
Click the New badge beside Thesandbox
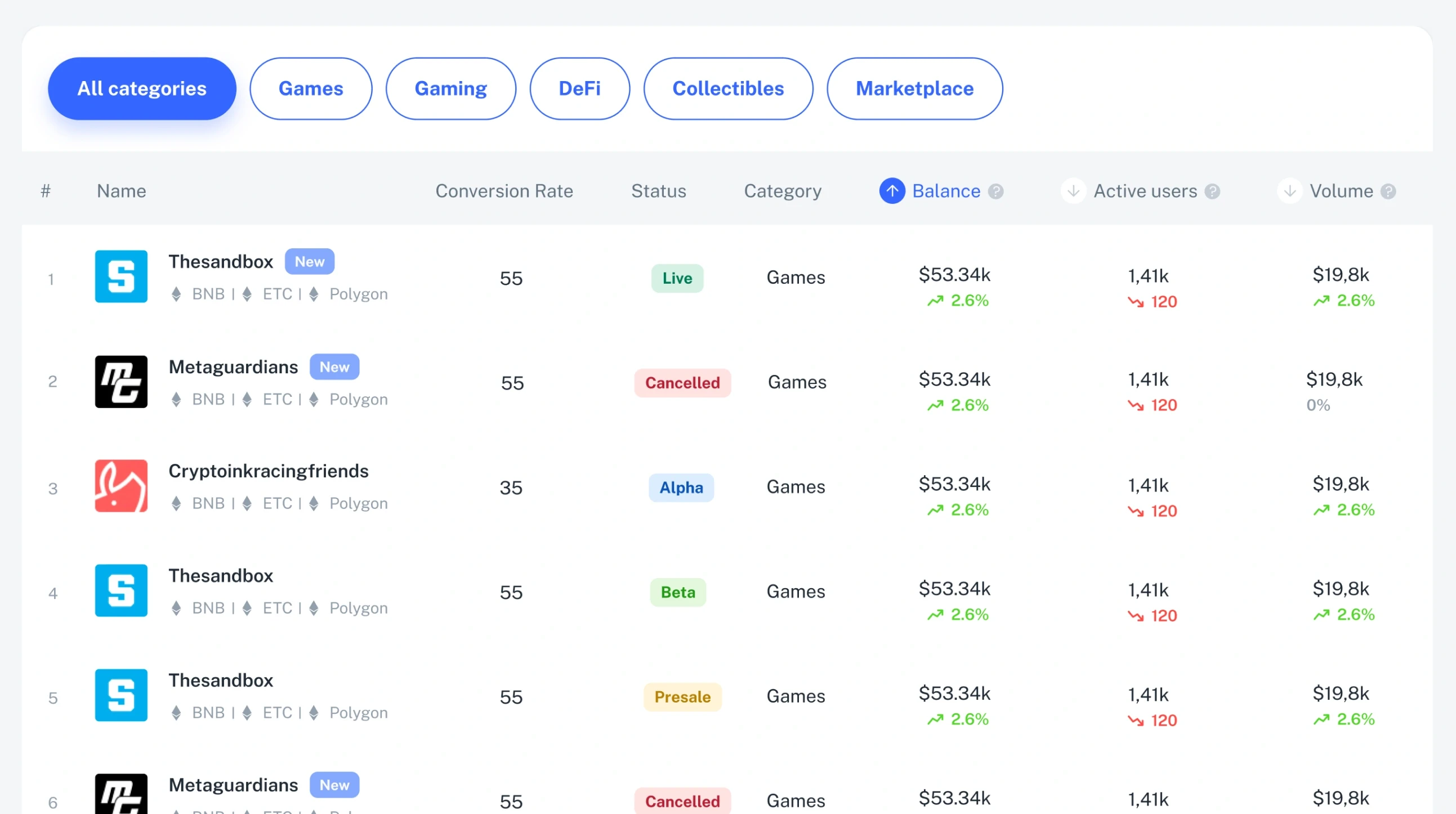click(309, 261)
